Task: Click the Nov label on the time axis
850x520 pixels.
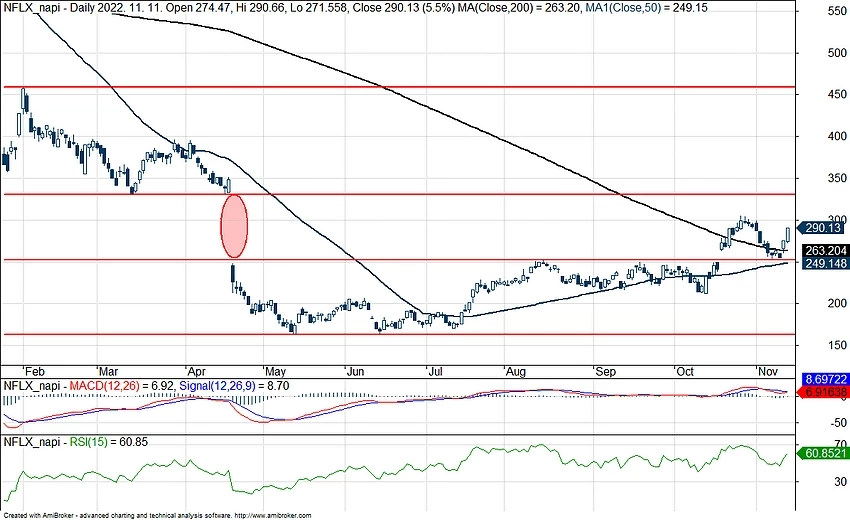Action: click(768, 371)
